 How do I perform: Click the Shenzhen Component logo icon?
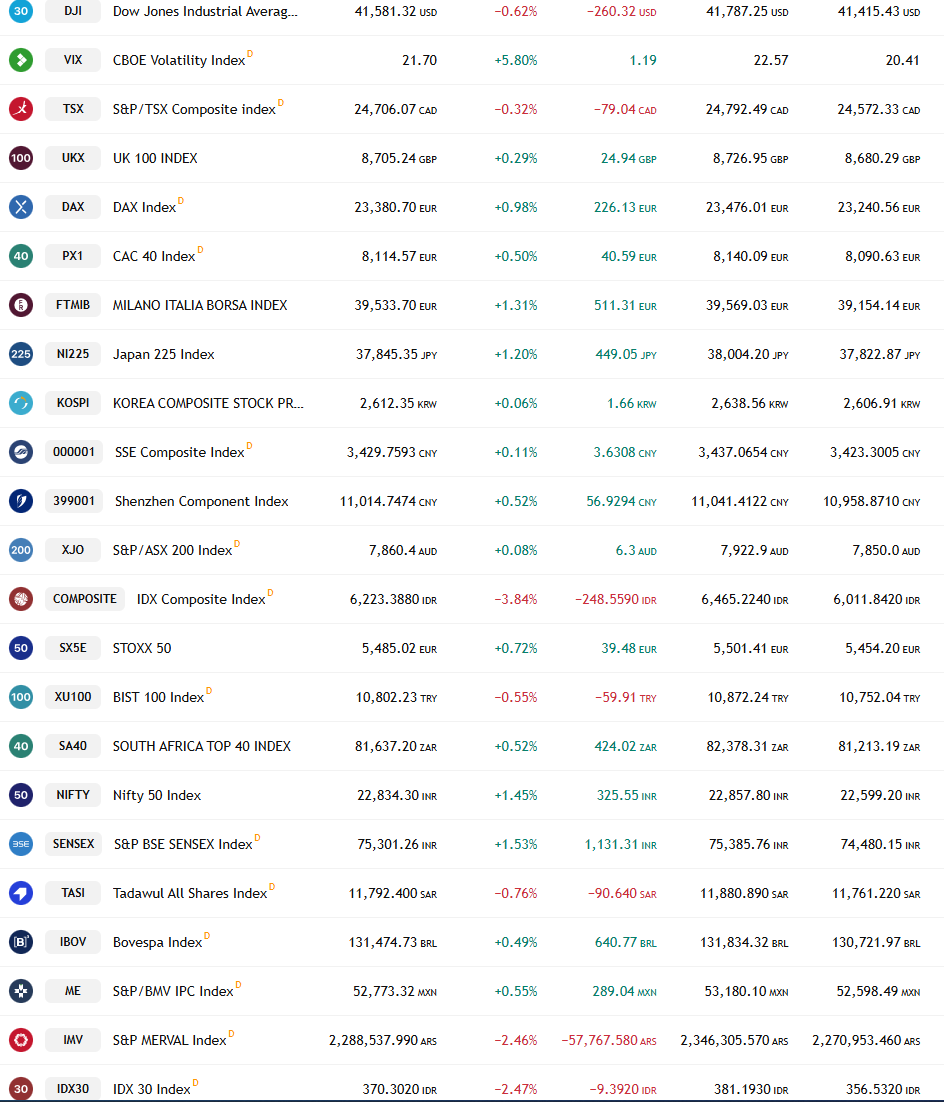pyautogui.click(x=21, y=501)
